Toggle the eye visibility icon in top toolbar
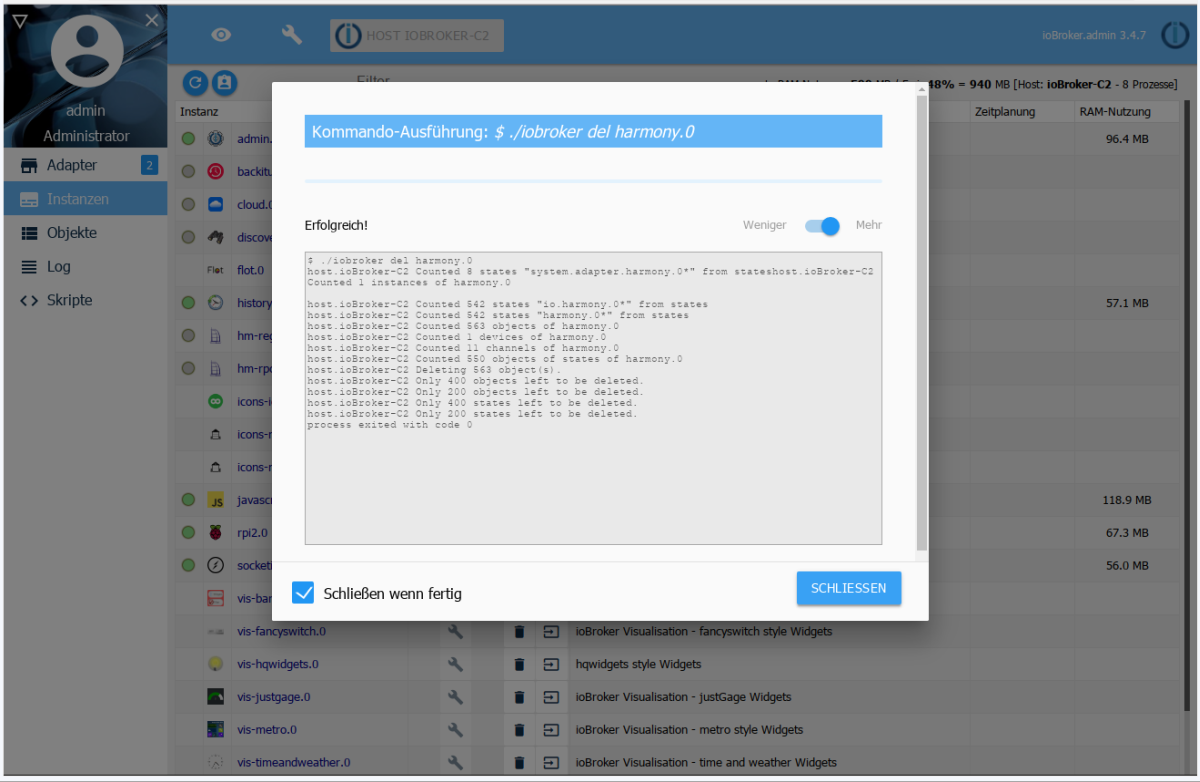Image resolution: width=1200 pixels, height=782 pixels. (221, 35)
